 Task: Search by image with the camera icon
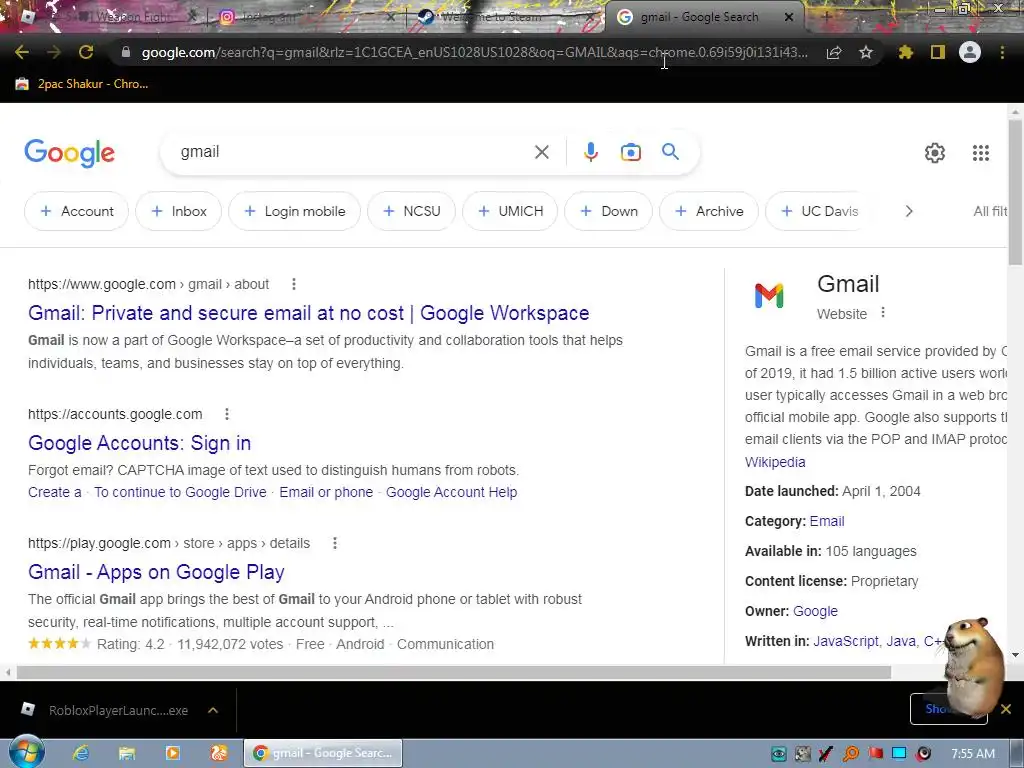tap(630, 152)
